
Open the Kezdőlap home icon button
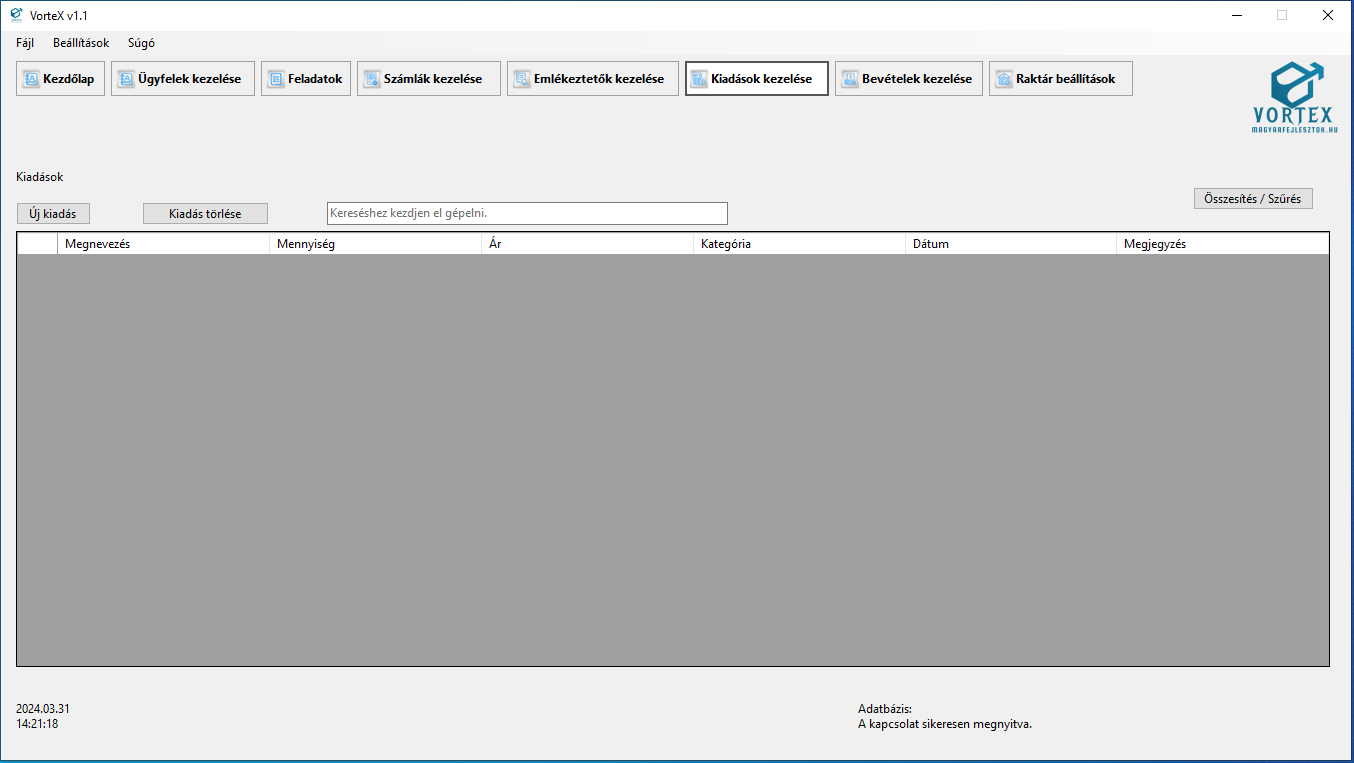click(x=31, y=79)
